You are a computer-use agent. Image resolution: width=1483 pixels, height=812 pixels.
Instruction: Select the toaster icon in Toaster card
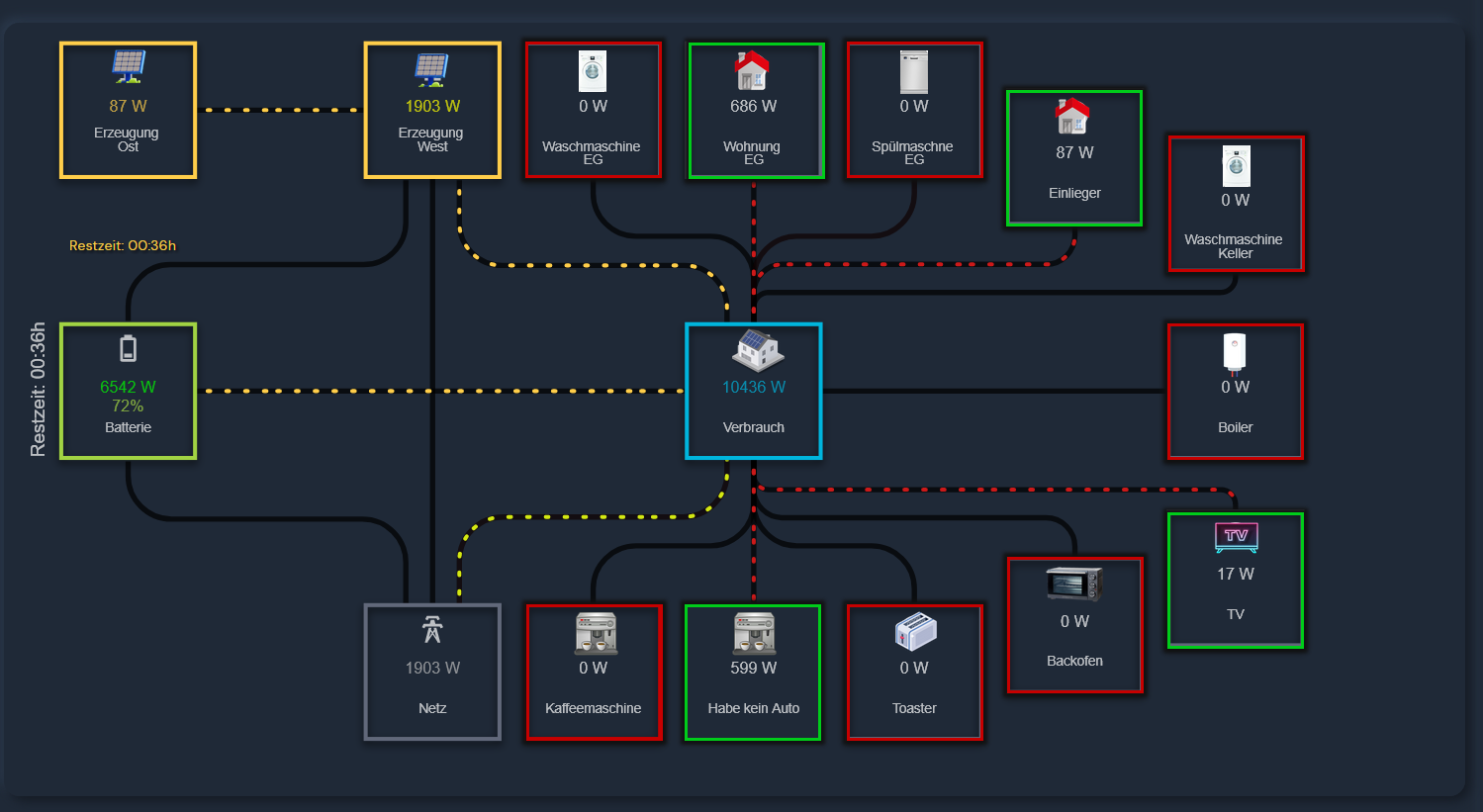click(916, 631)
